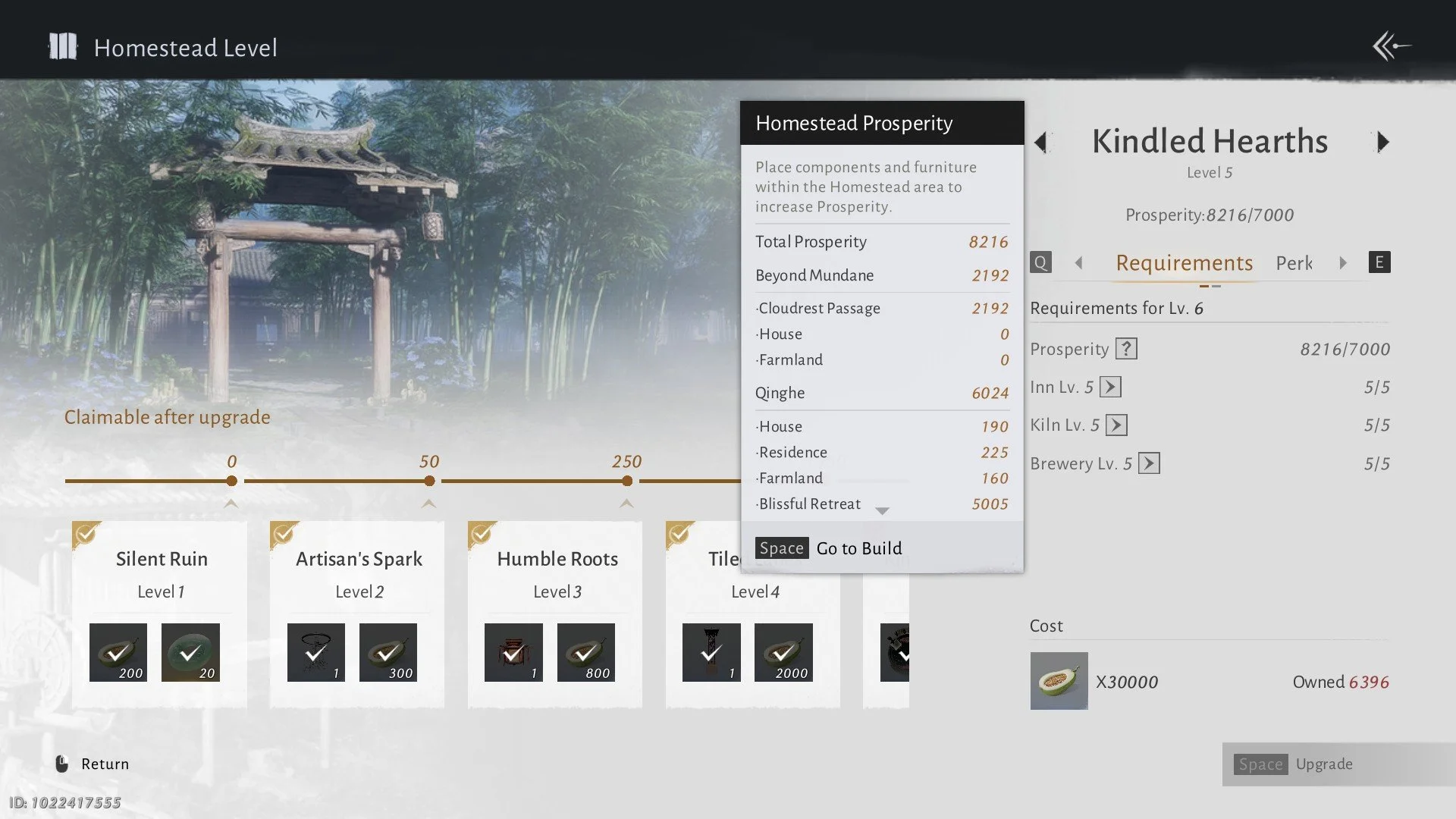Select the melon currency cost icon
This screenshot has height=819, width=1456.
pos(1059,681)
